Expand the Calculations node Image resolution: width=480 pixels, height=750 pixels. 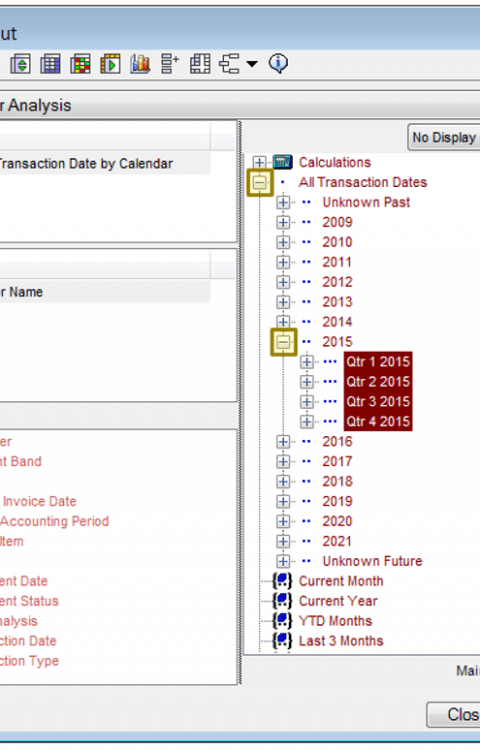(x=259, y=163)
